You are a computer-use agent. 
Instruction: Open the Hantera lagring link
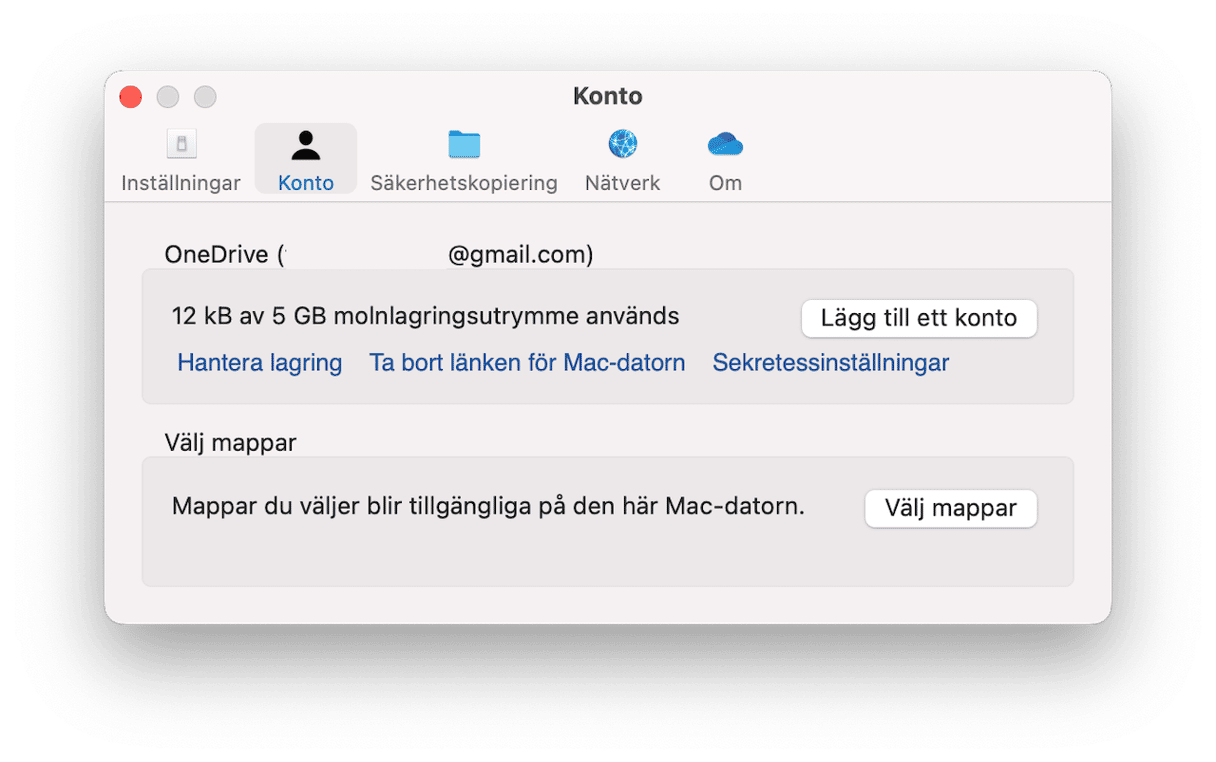point(260,363)
